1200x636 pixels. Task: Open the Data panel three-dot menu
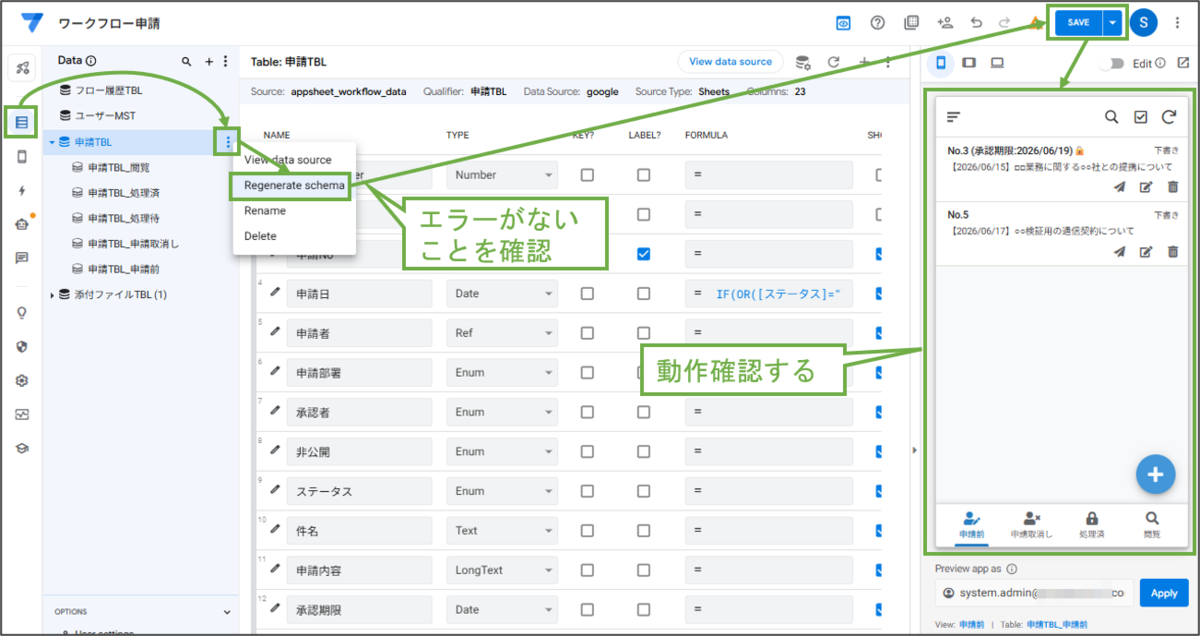coord(225,61)
